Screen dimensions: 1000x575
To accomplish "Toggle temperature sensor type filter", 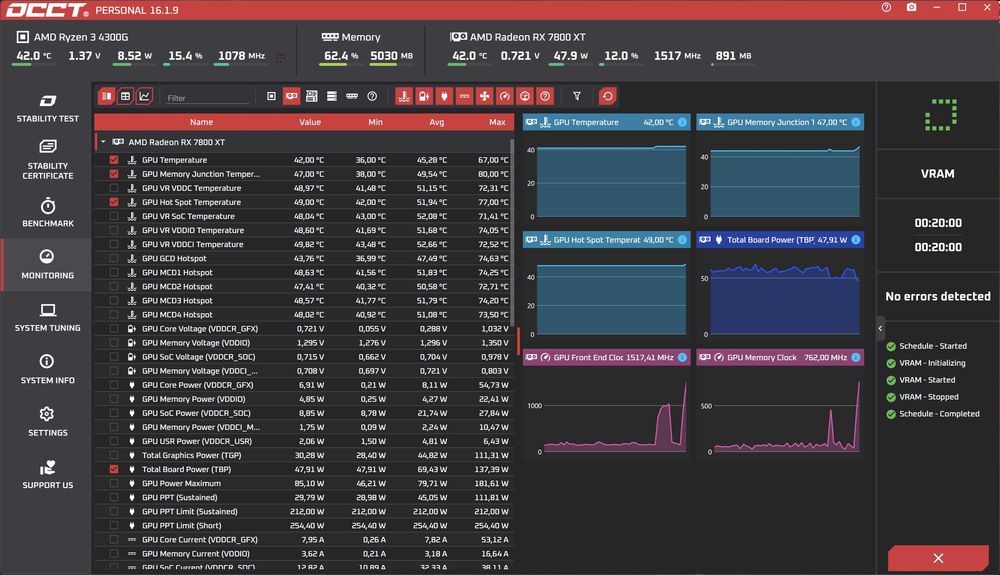I will [x=404, y=96].
